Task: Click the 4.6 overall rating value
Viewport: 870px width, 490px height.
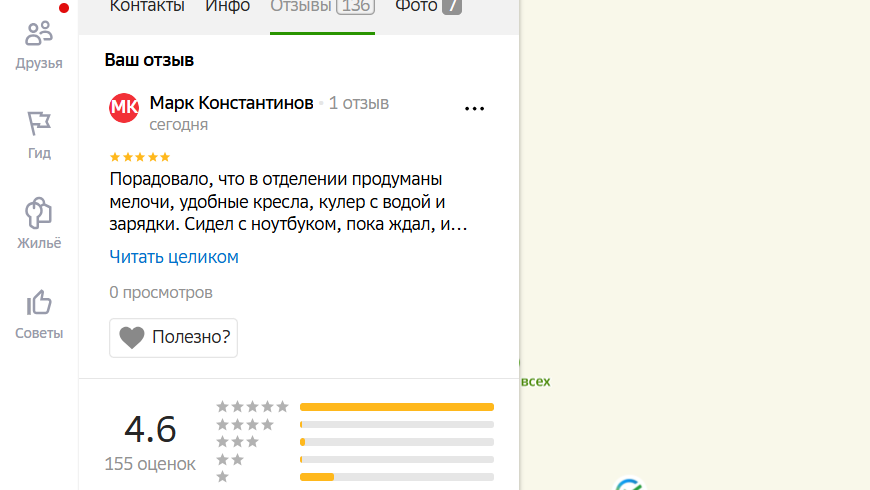Action: click(150, 429)
